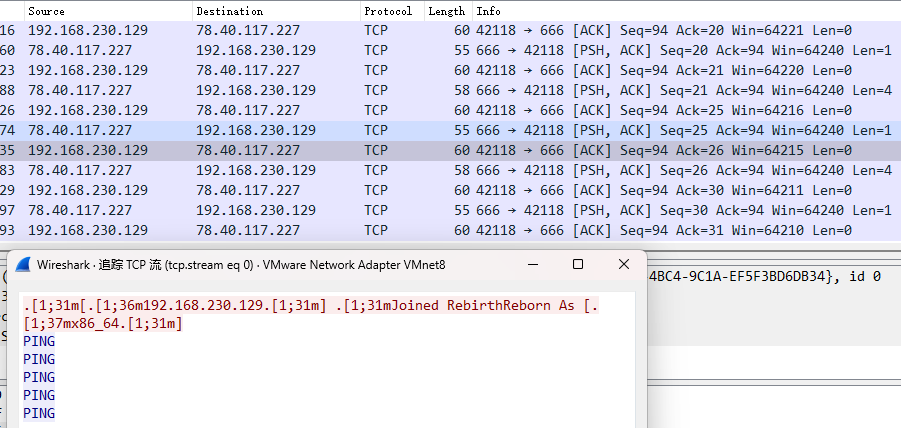The height and width of the screenshot is (428, 901).
Task: Click the Protocol column header
Action: coord(388,11)
